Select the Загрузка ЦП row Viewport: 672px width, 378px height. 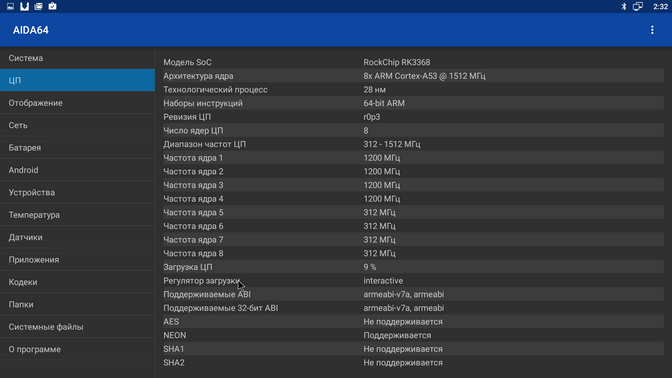(x=413, y=267)
